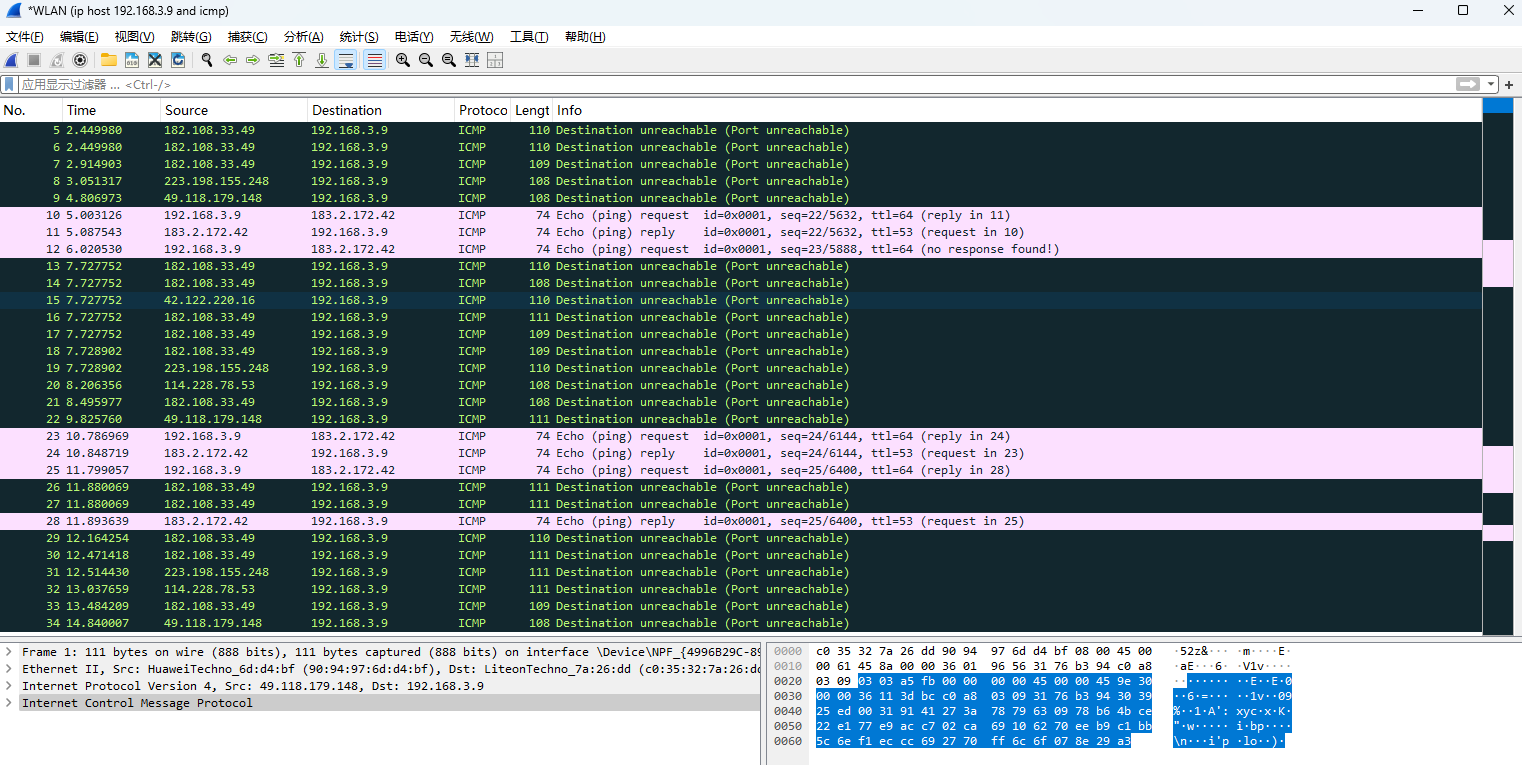Close this capture file icon
1522x765 pixels.
tap(155, 60)
